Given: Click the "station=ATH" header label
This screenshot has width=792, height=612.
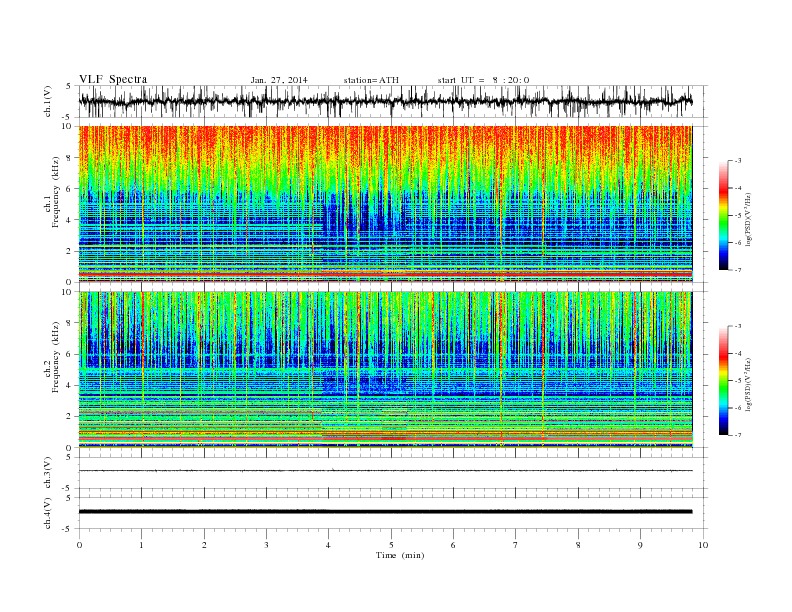Looking at the screenshot, I should (x=371, y=80).
